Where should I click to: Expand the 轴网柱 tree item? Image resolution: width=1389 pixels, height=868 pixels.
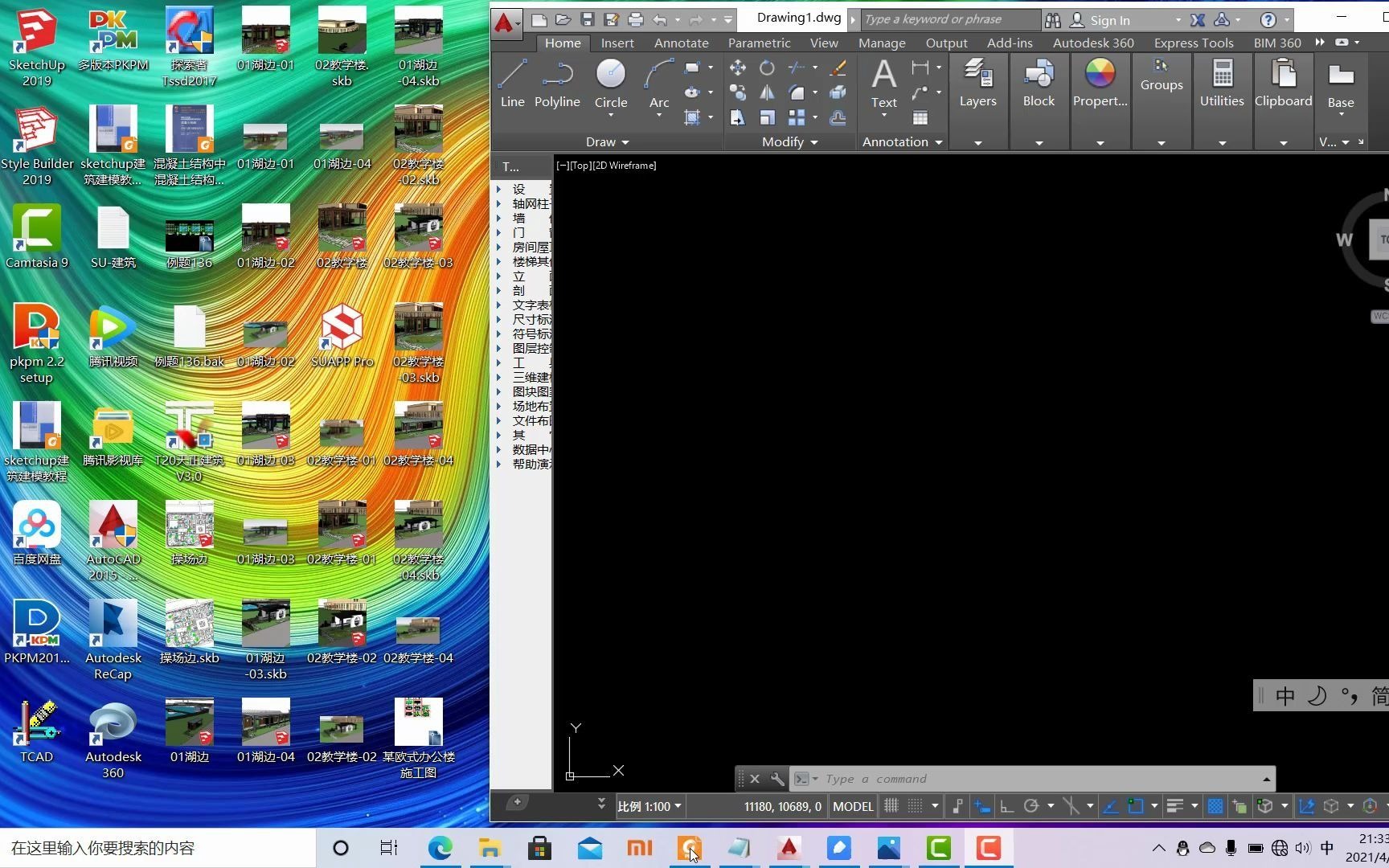click(x=499, y=204)
